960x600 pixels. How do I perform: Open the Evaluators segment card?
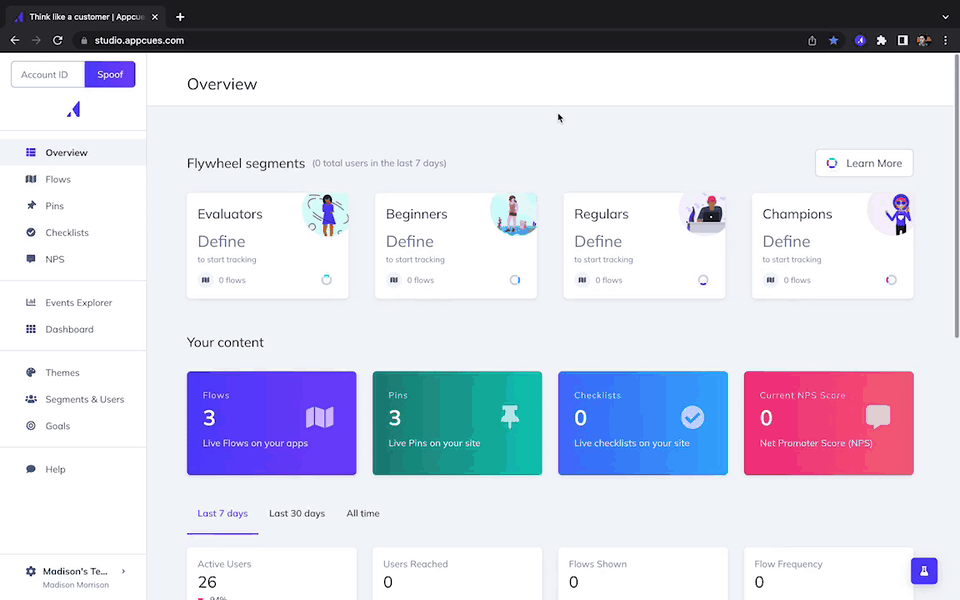[268, 246]
